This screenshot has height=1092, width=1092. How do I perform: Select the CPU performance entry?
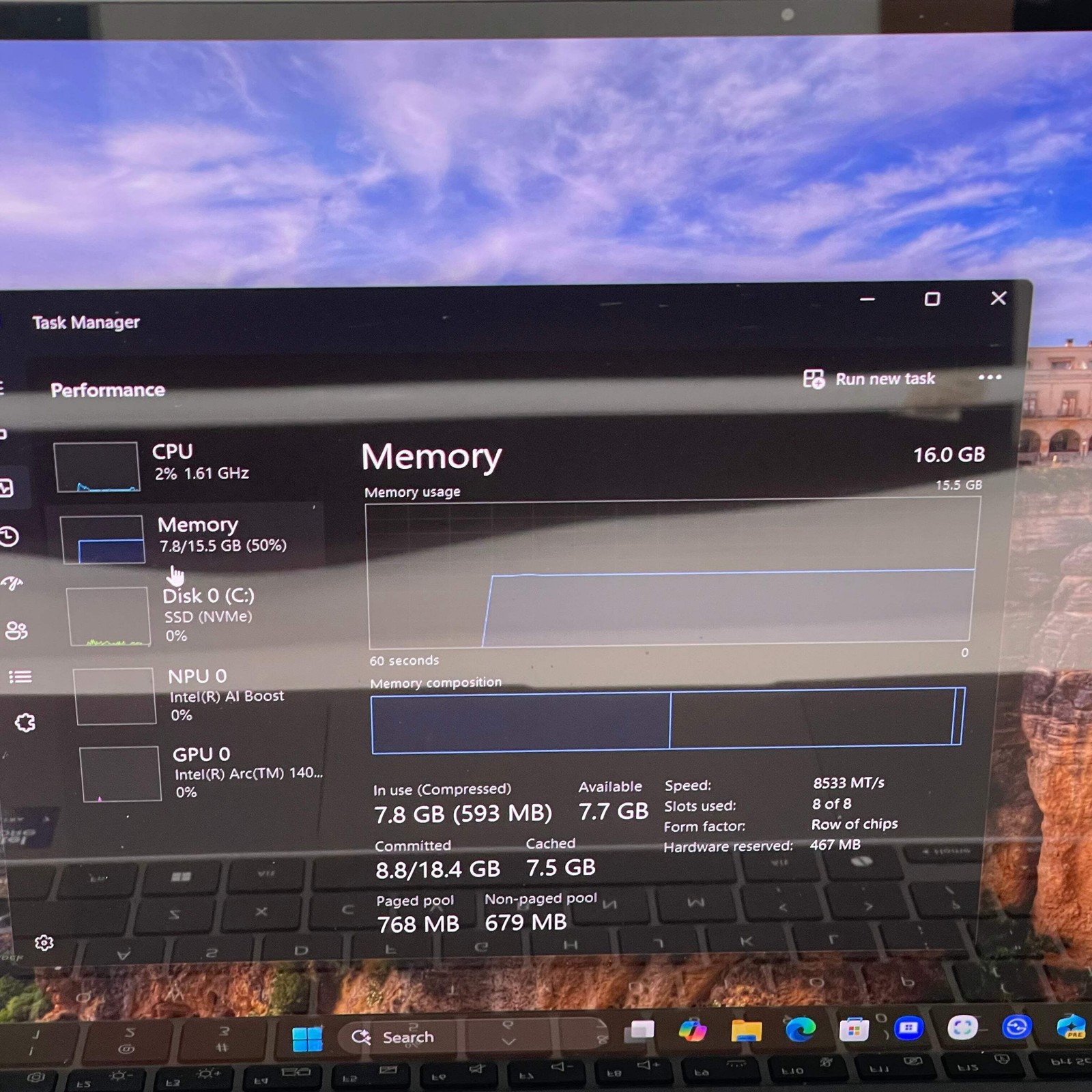(184, 465)
